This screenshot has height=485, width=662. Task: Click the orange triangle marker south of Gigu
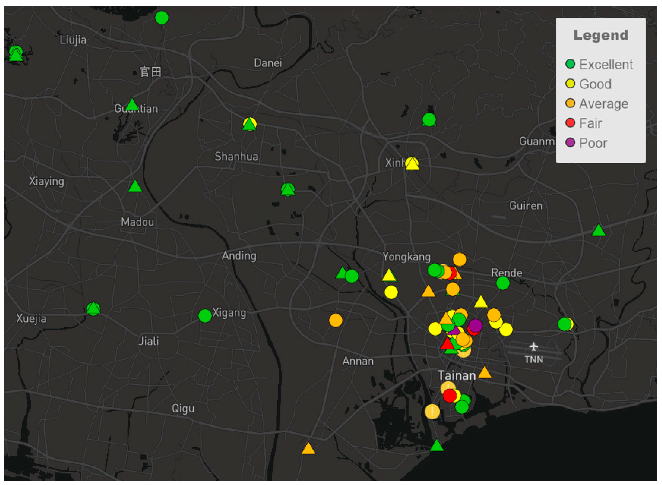coord(308,449)
